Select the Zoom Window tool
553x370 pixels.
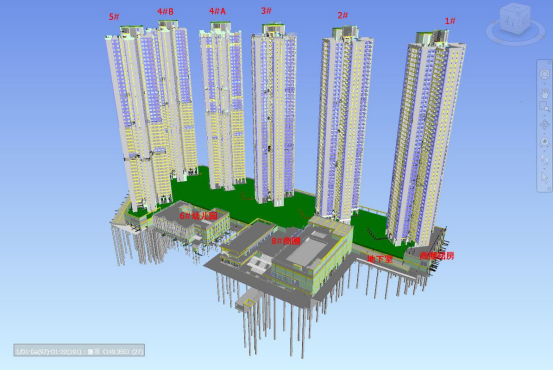tap(544, 107)
